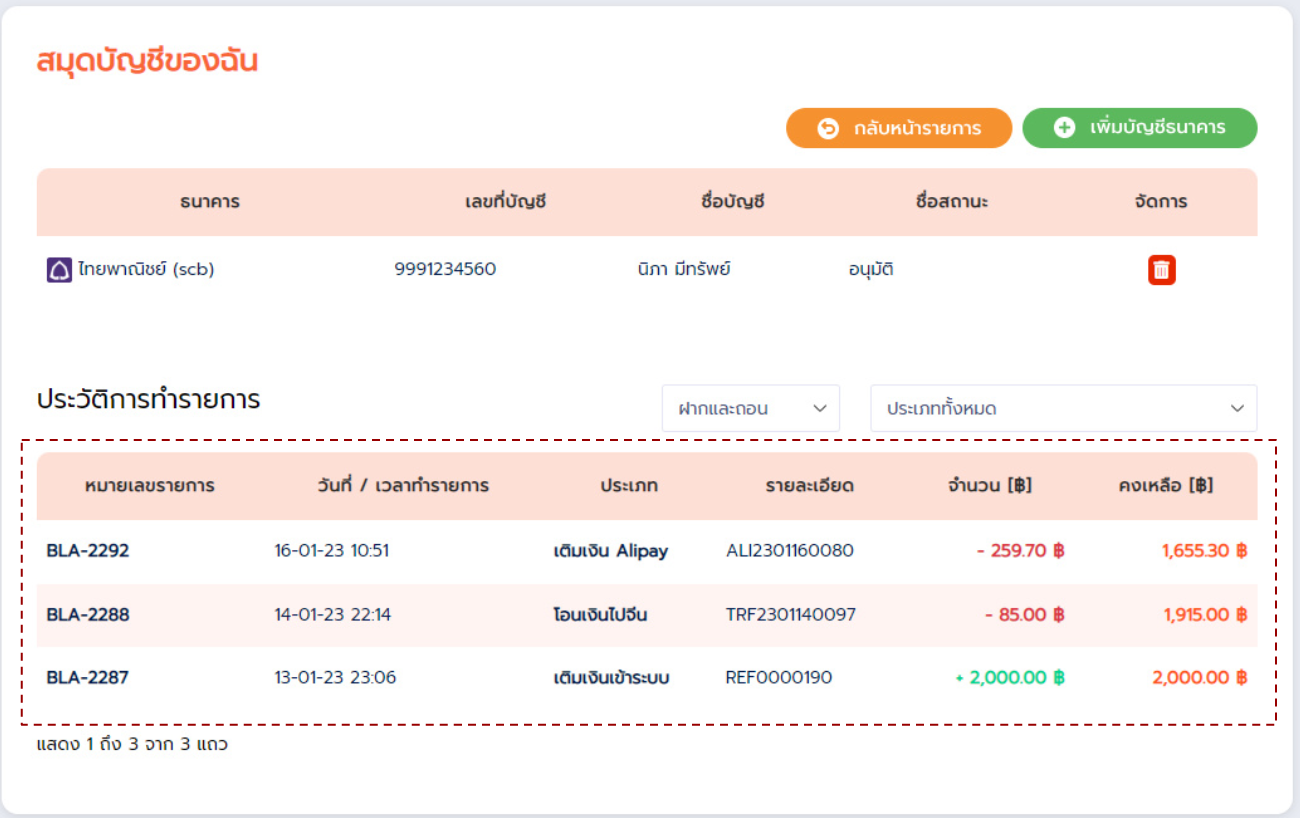Click the back arrow icon on orange button
The height and width of the screenshot is (818, 1300).
click(828, 129)
